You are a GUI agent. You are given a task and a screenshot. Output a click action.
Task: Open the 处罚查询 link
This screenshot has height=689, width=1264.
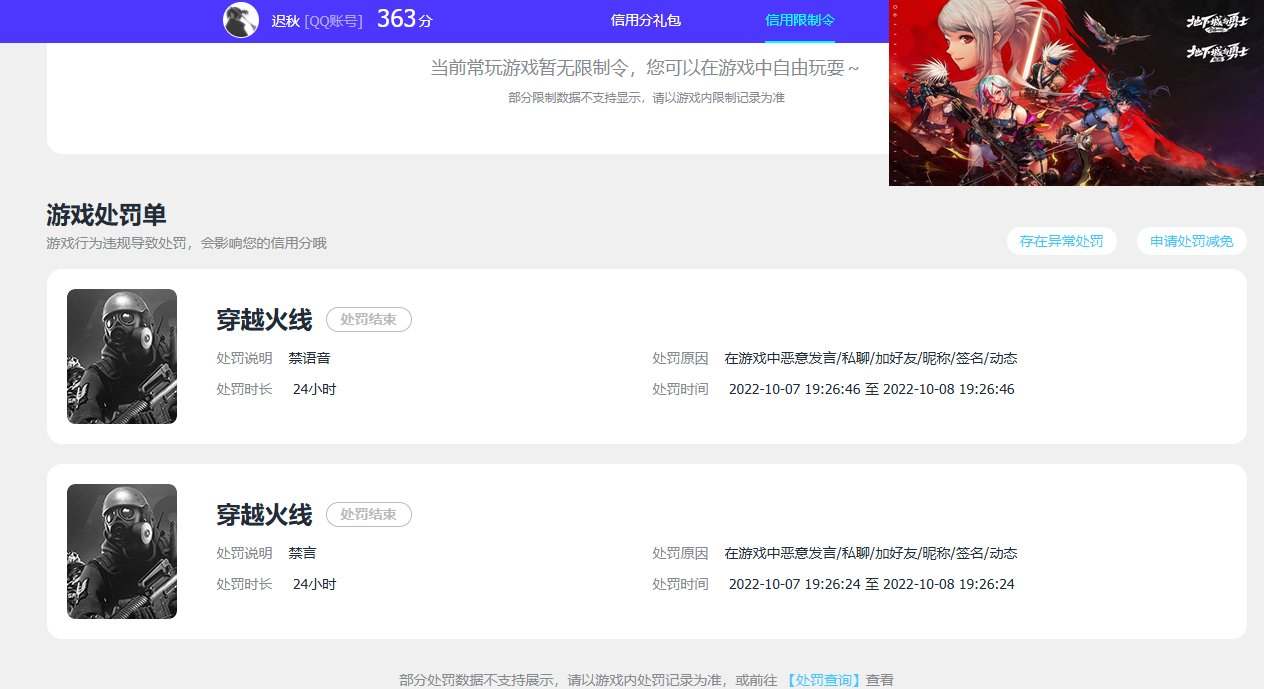(x=822, y=680)
